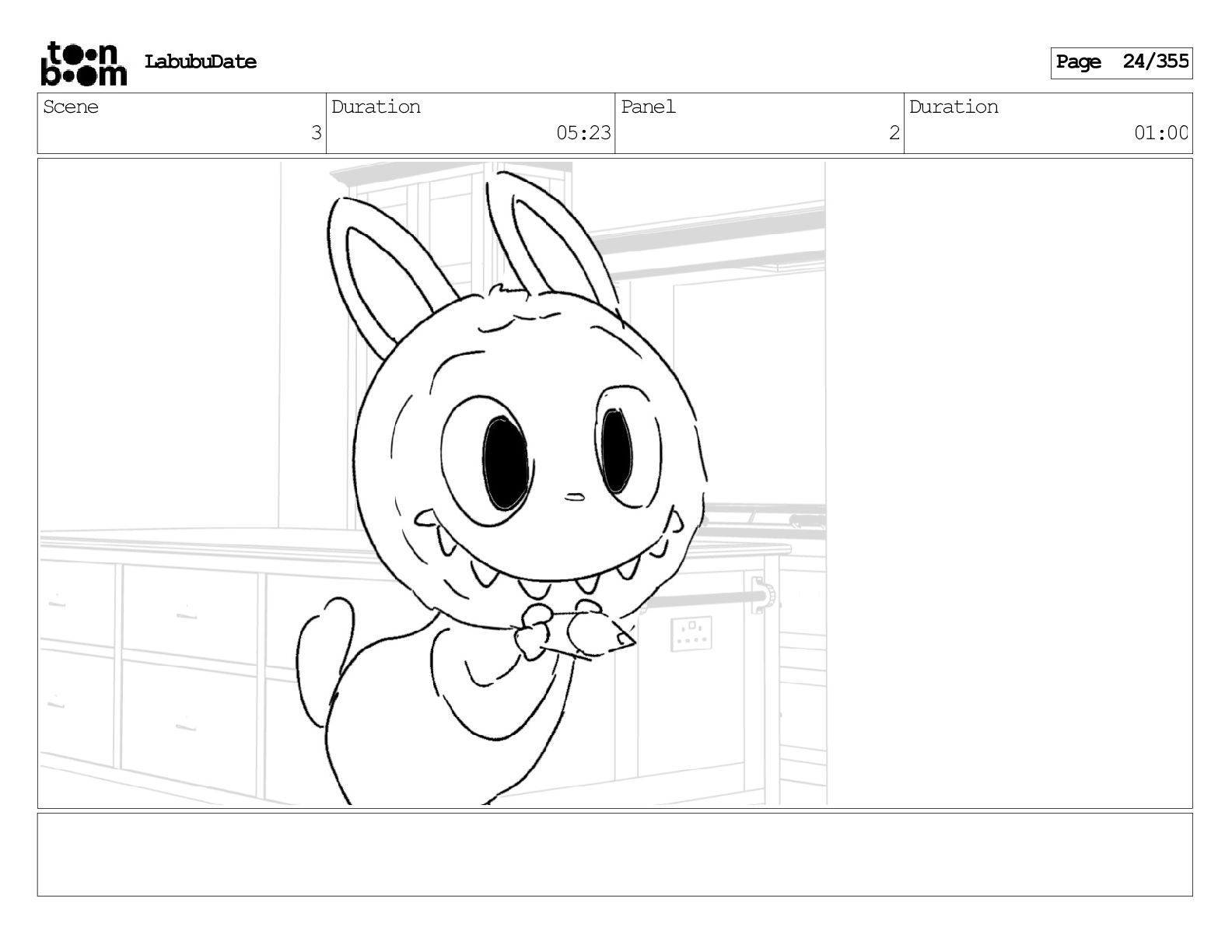Image resolution: width=1232 pixels, height=952 pixels.
Task: Click the Scene label
Action: click(71, 107)
